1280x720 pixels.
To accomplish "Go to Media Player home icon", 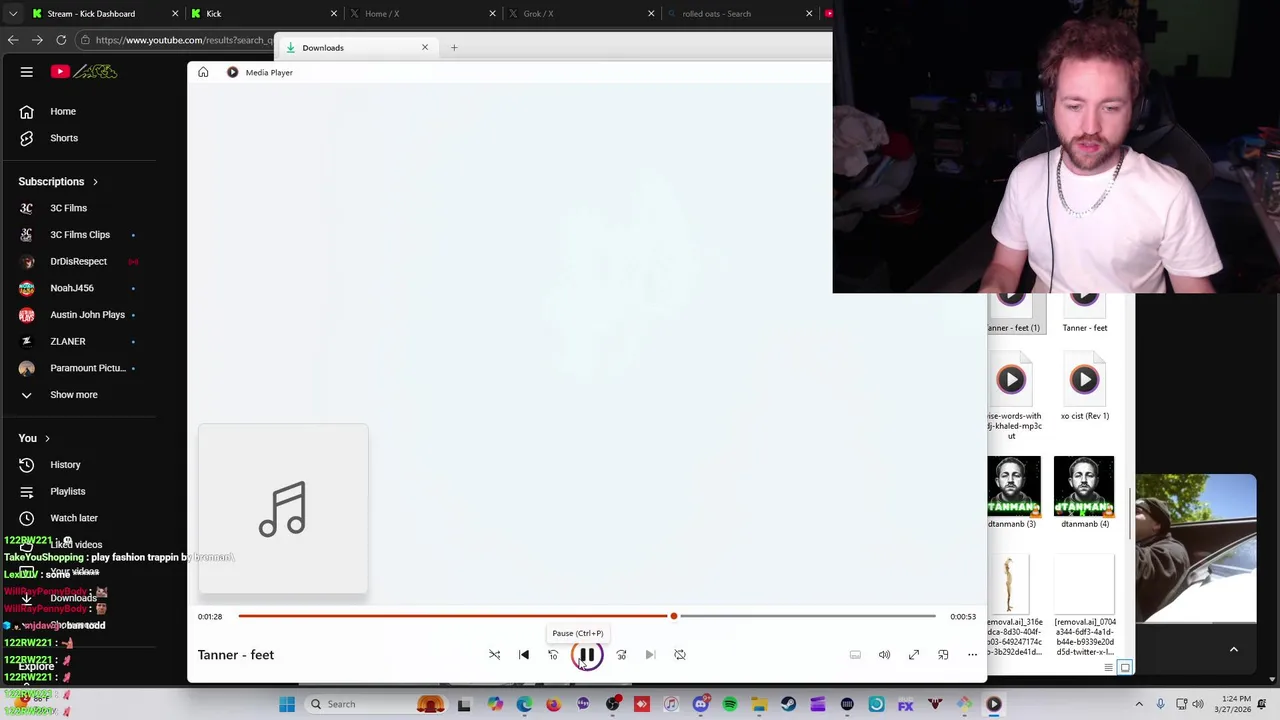I will [x=203, y=72].
